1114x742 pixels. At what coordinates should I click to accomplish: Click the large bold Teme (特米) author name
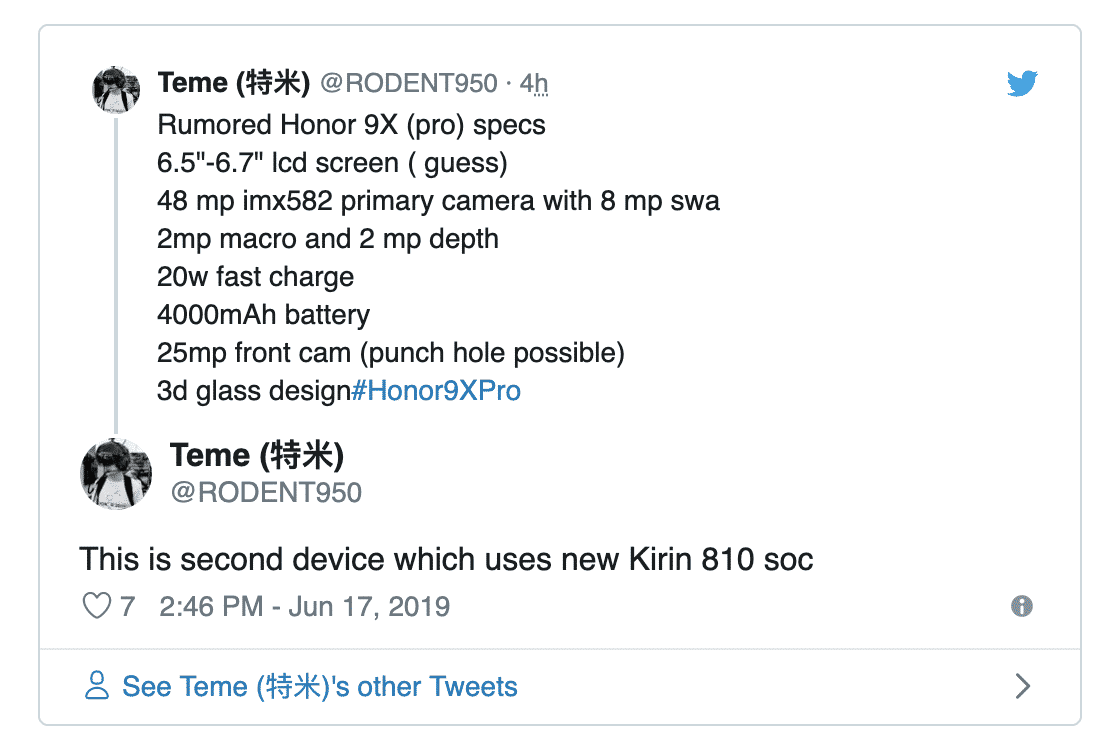(257, 456)
